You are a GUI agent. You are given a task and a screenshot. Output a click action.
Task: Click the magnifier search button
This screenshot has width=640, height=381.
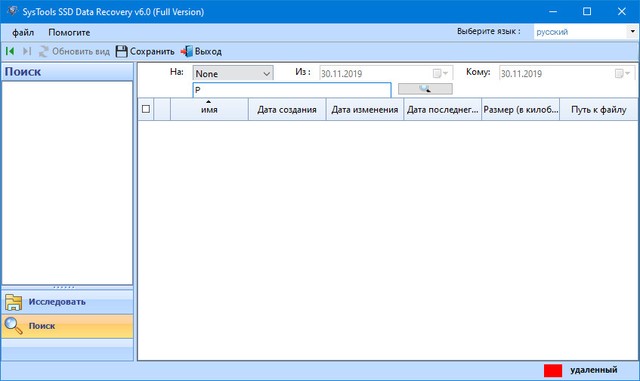tap(425, 89)
